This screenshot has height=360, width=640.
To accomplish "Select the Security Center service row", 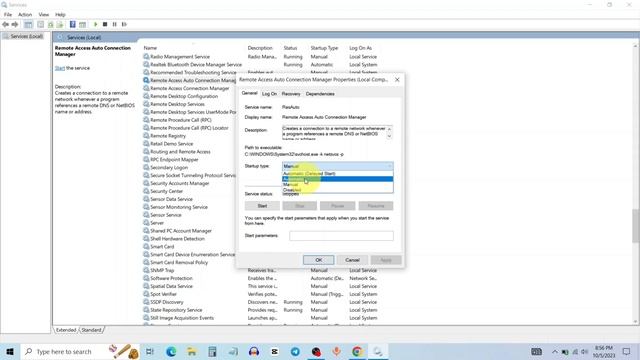I will point(166,191).
